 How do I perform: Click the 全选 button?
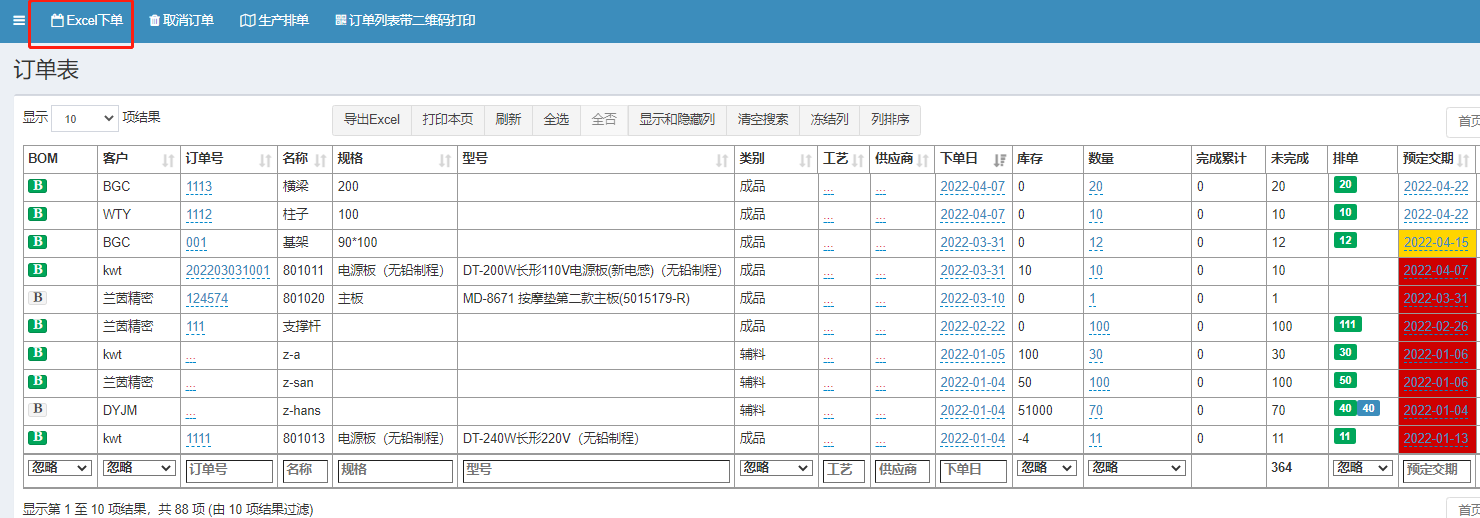click(x=556, y=120)
